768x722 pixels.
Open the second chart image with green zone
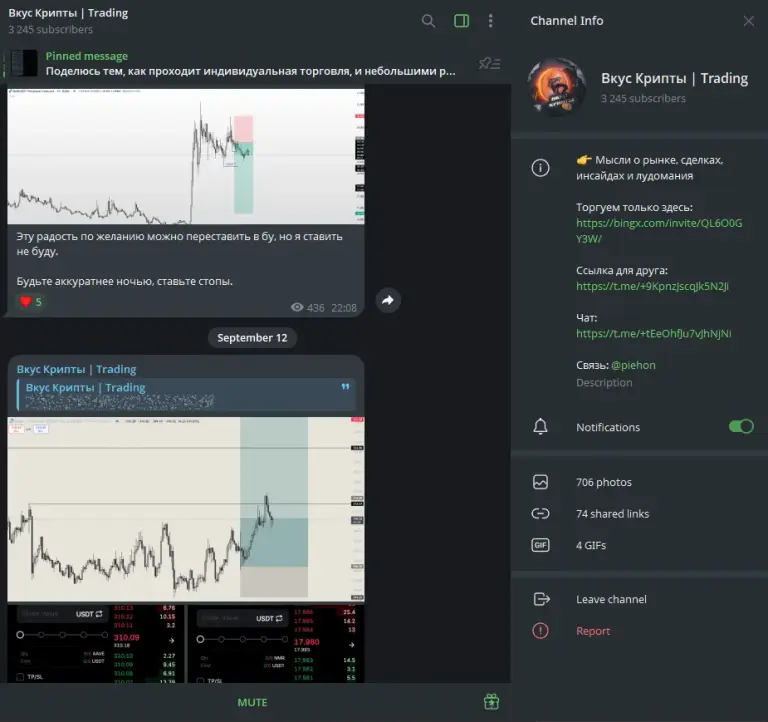tap(186, 509)
